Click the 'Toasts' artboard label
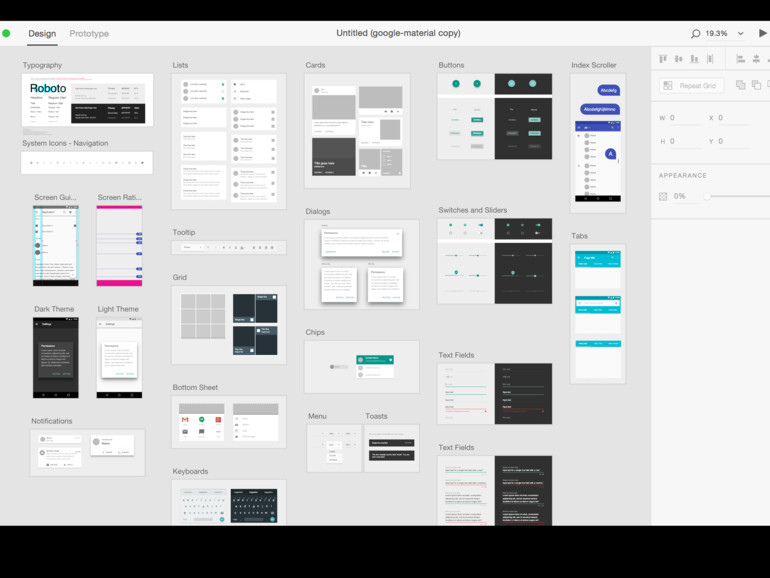This screenshot has width=770, height=578. pos(376,416)
